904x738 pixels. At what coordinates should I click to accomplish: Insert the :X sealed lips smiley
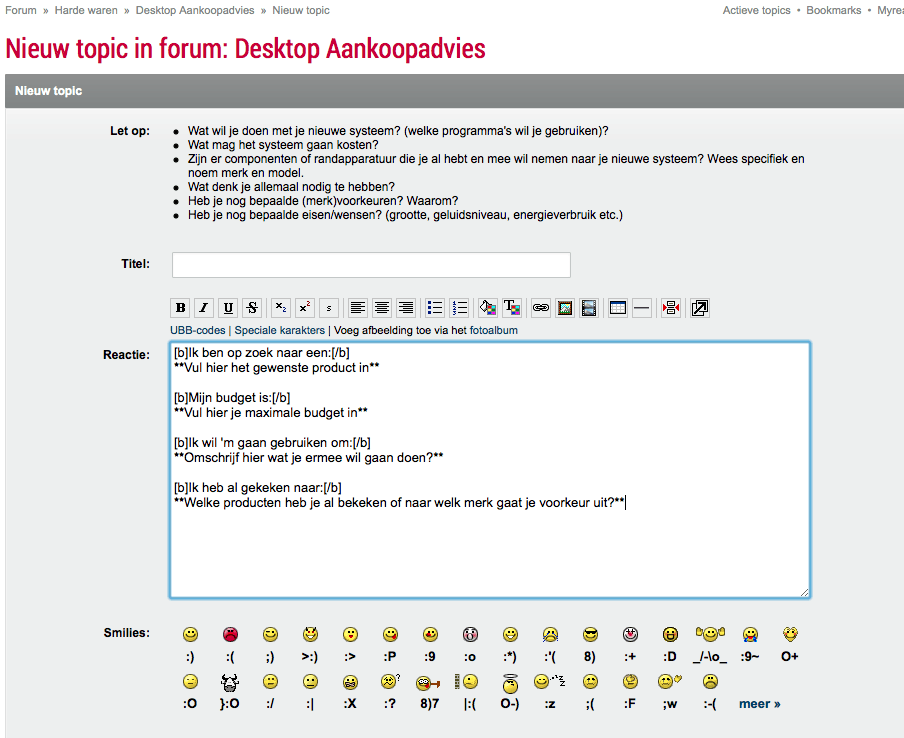[350, 682]
